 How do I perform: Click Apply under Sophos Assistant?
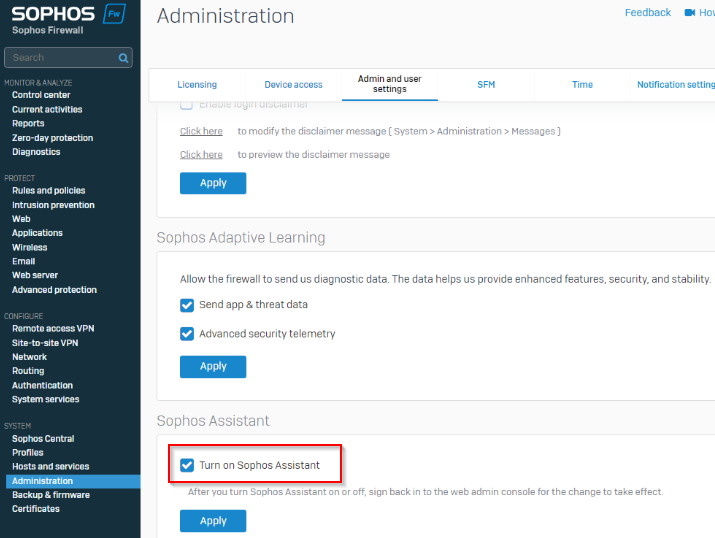213,521
